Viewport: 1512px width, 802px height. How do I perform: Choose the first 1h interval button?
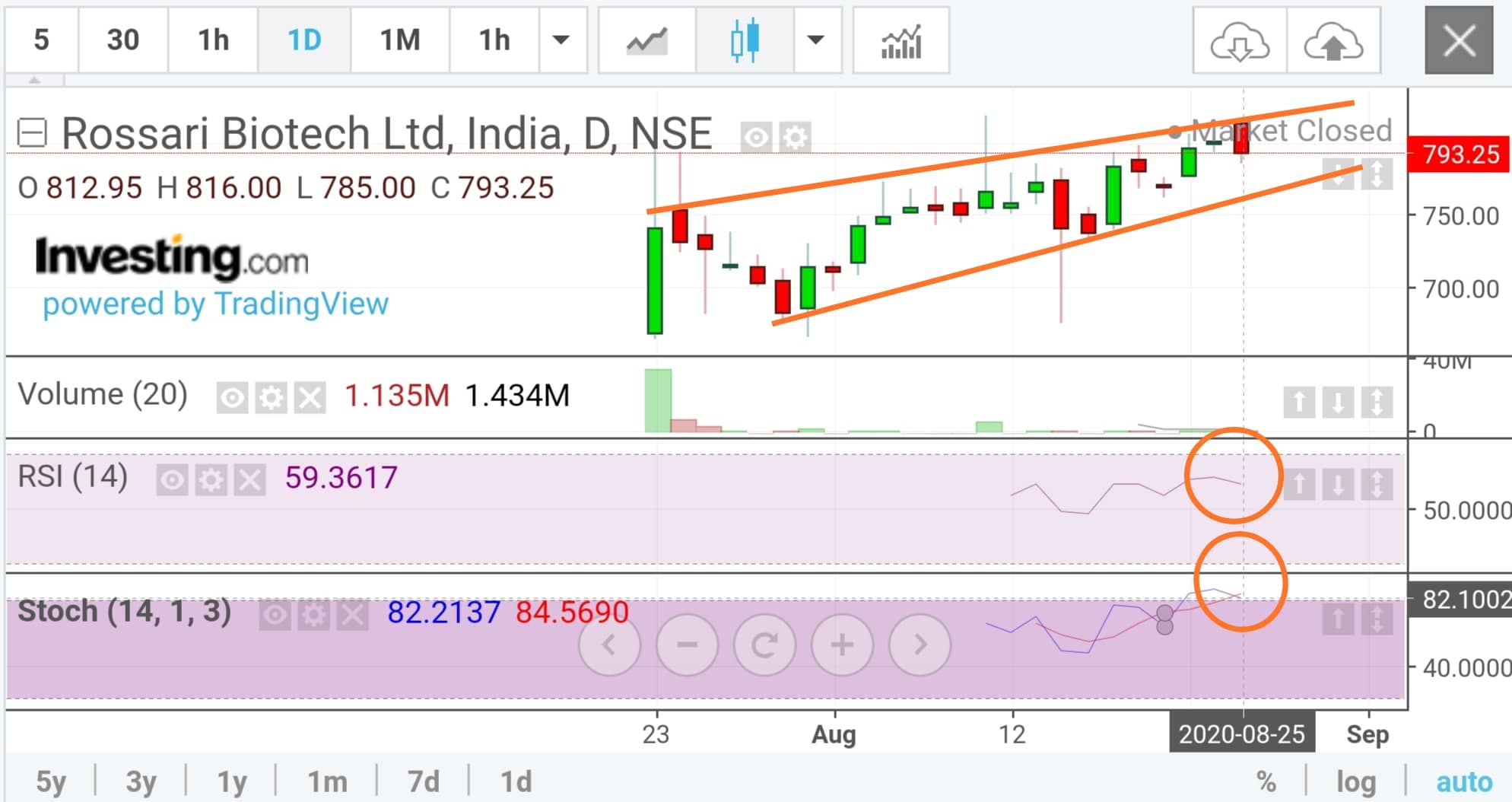click(x=213, y=40)
